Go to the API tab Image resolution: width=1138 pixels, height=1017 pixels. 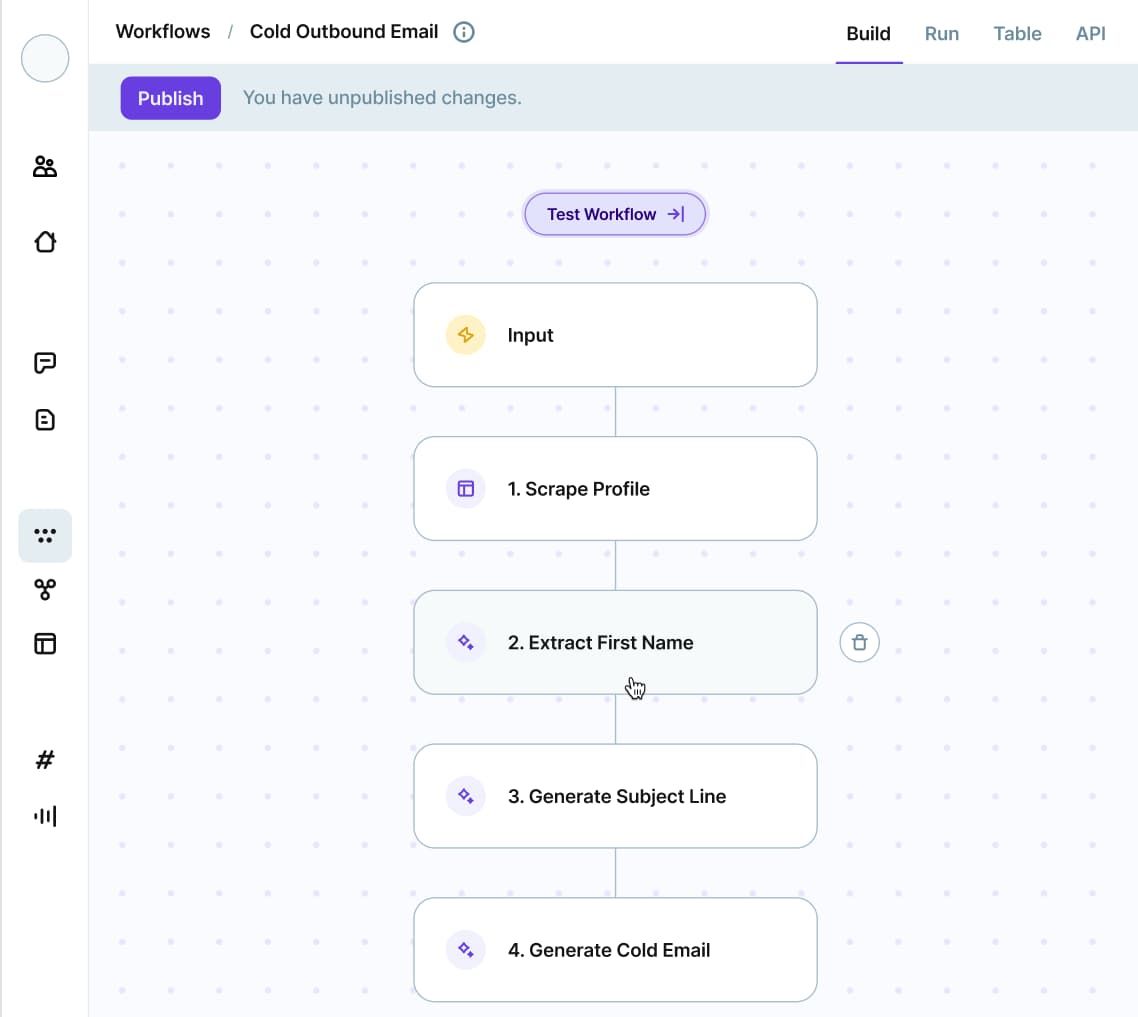pyautogui.click(x=1090, y=34)
